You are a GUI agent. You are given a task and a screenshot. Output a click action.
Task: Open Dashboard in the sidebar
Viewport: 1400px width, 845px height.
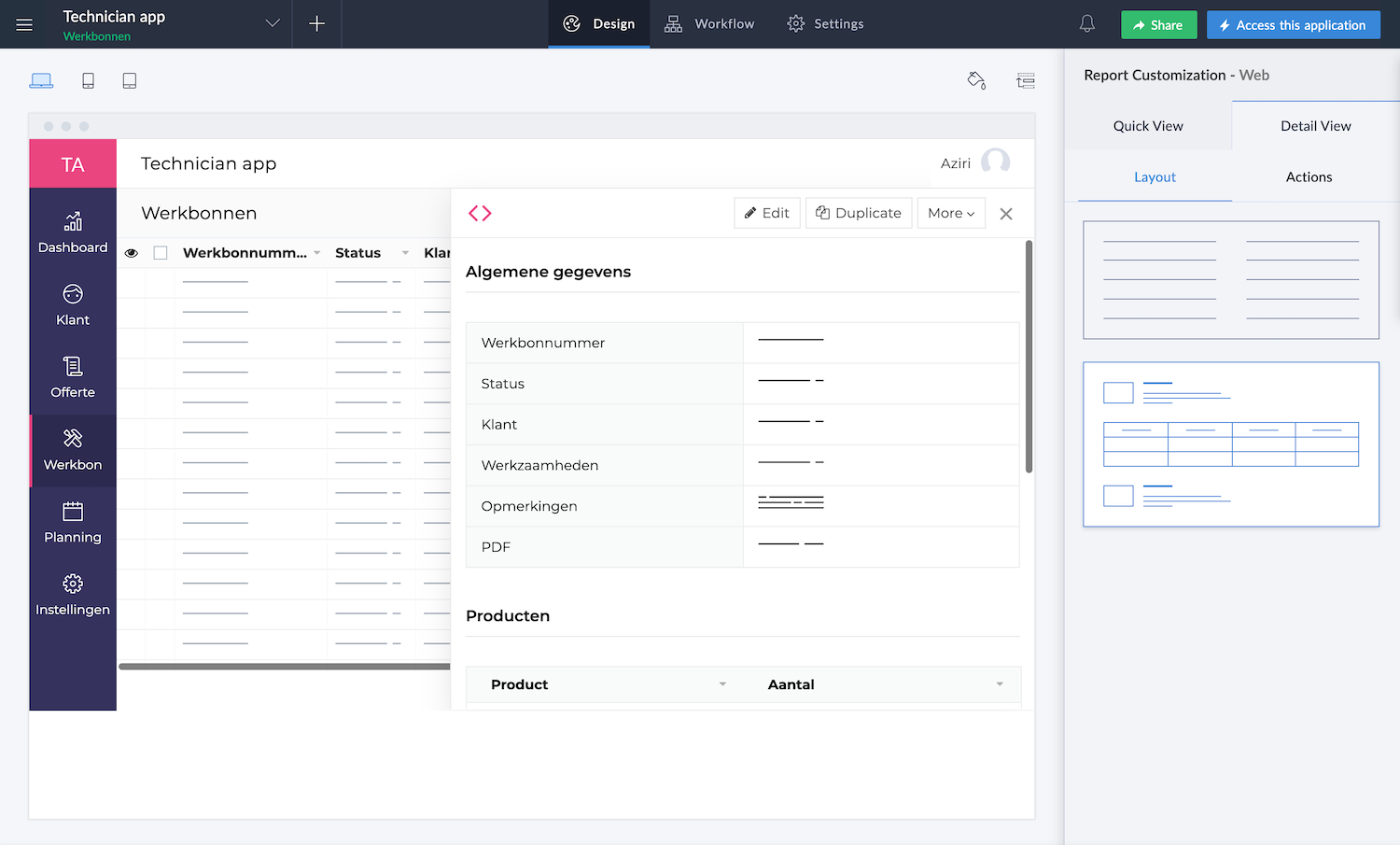point(73,232)
